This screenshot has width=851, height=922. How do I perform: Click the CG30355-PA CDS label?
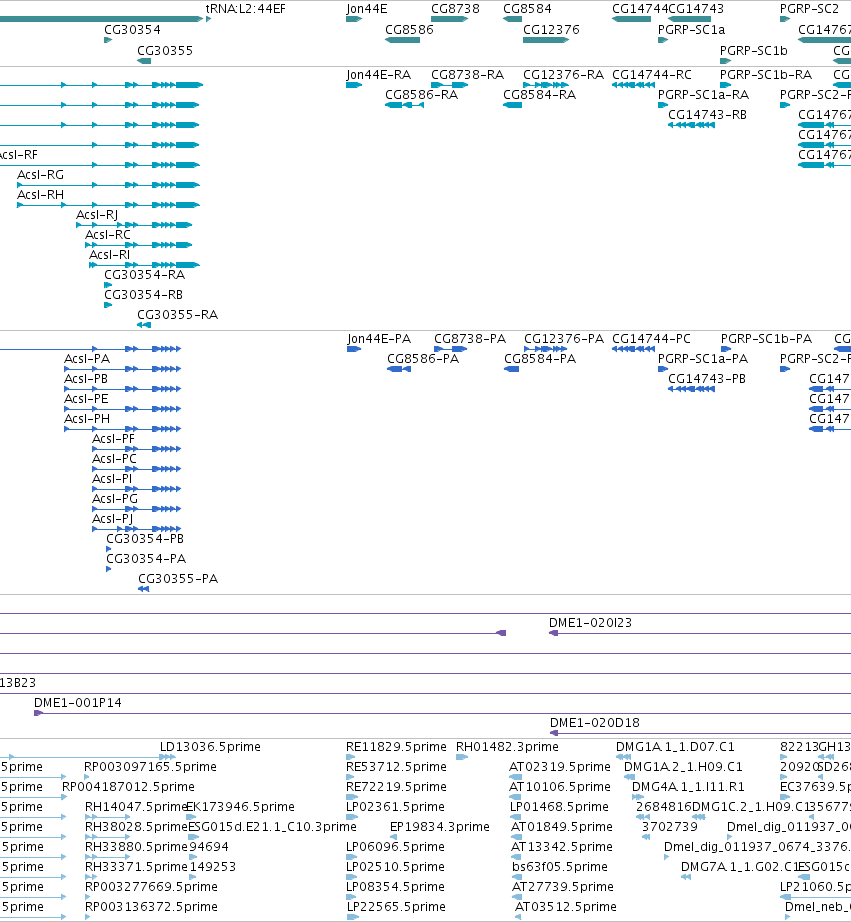coord(178,579)
